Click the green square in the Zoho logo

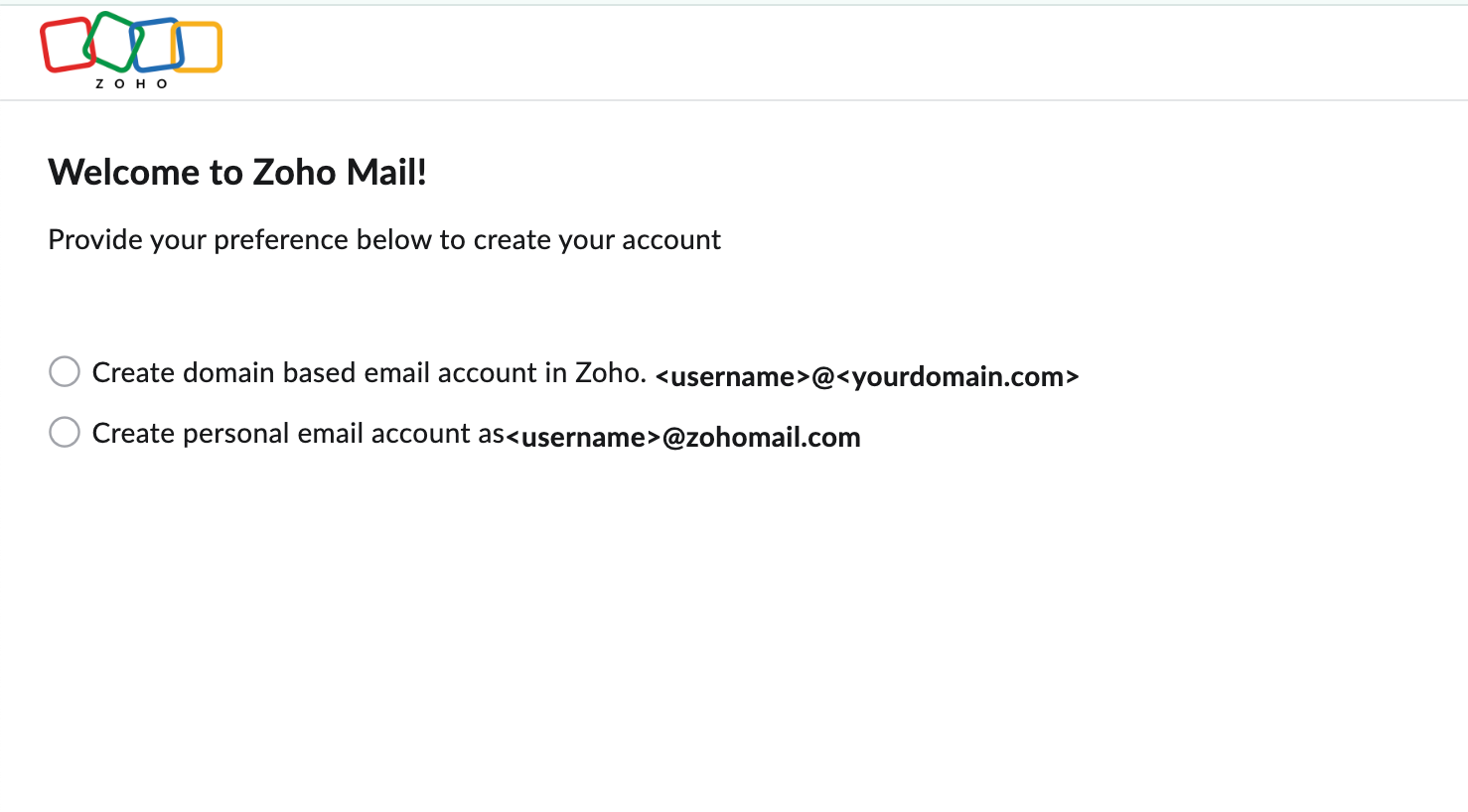point(112,40)
